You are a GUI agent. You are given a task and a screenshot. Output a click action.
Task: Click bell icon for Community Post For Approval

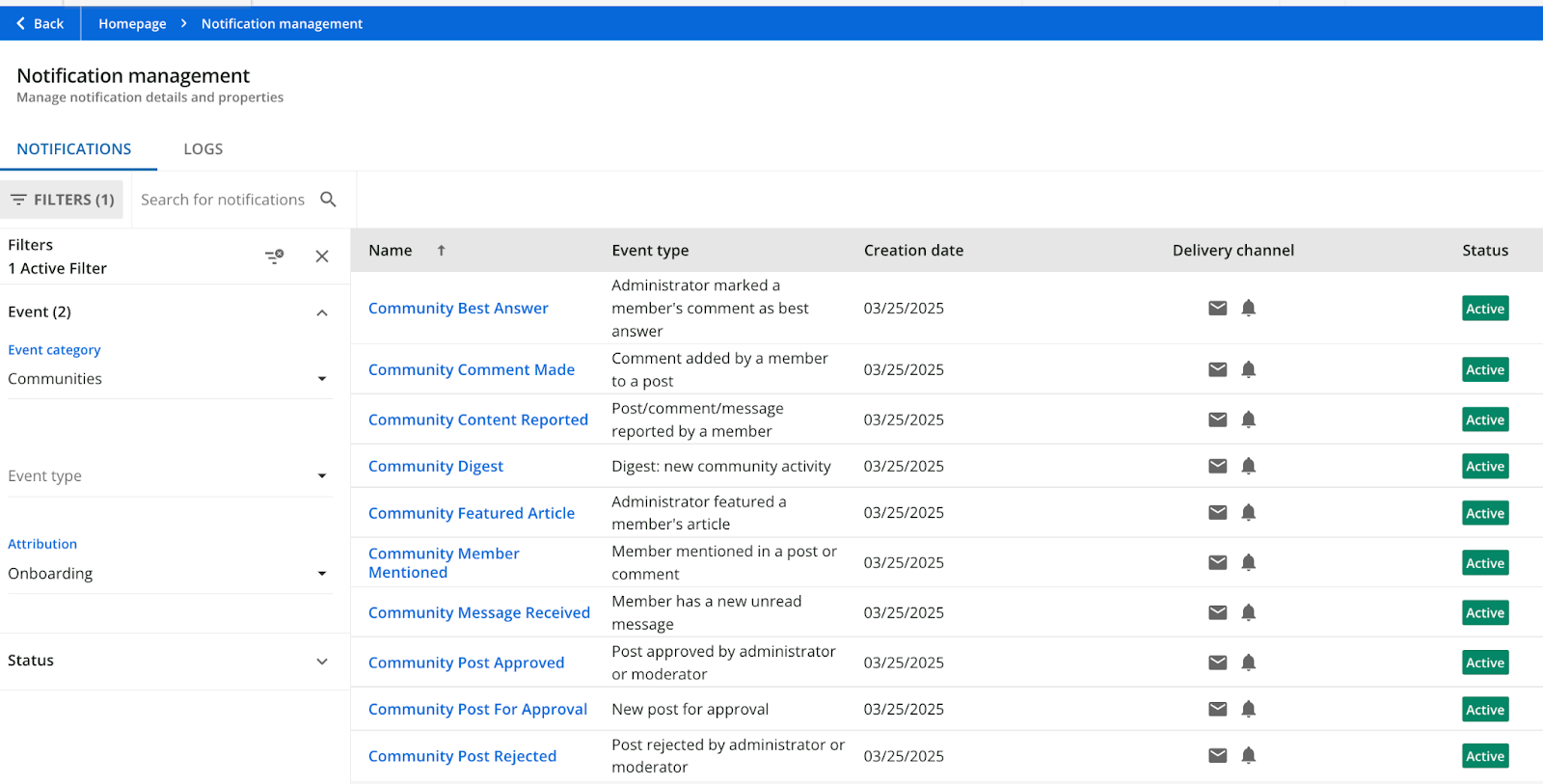pyautogui.click(x=1248, y=710)
